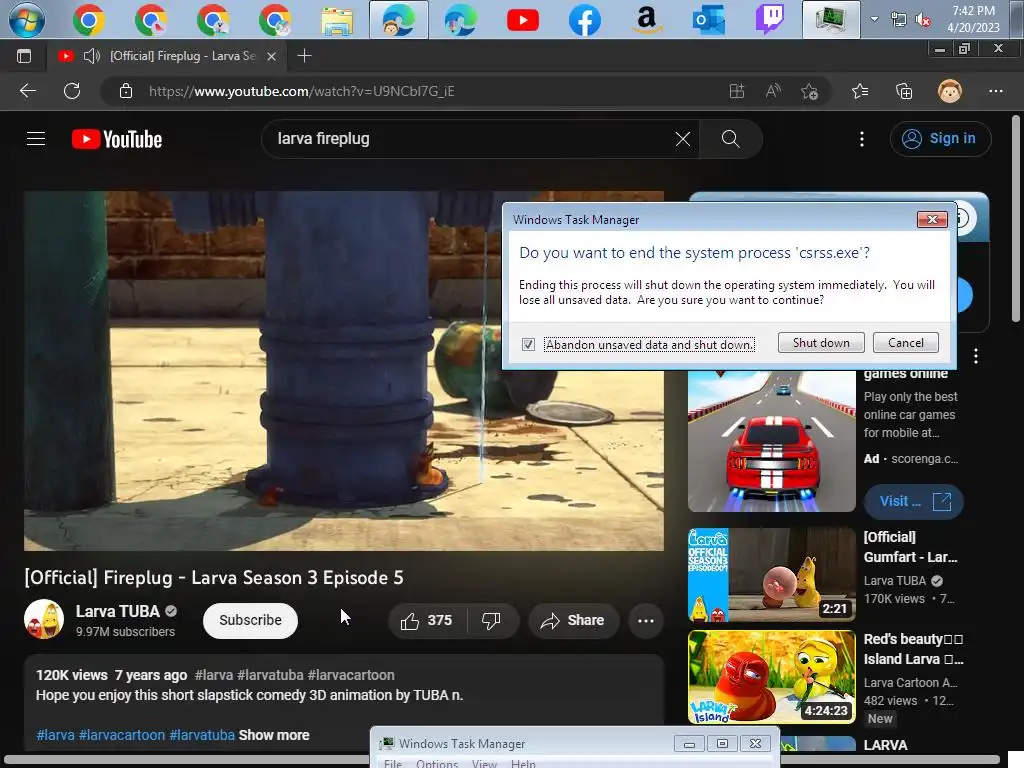Open more actions ellipsis under video
Viewport: 1024px width, 768px height.
[646, 620]
